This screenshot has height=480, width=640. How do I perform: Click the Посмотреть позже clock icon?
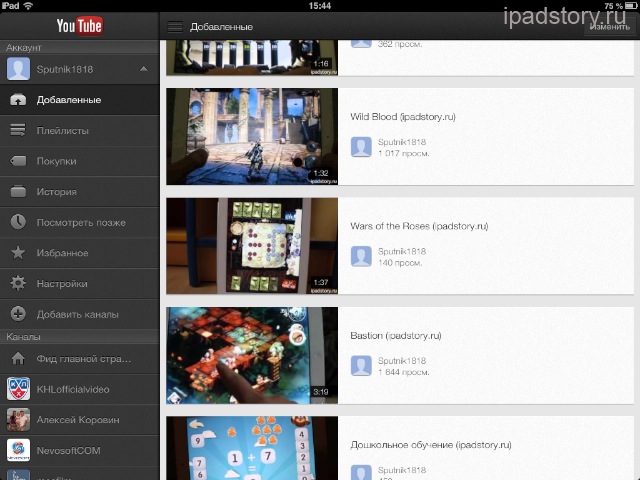[18, 222]
